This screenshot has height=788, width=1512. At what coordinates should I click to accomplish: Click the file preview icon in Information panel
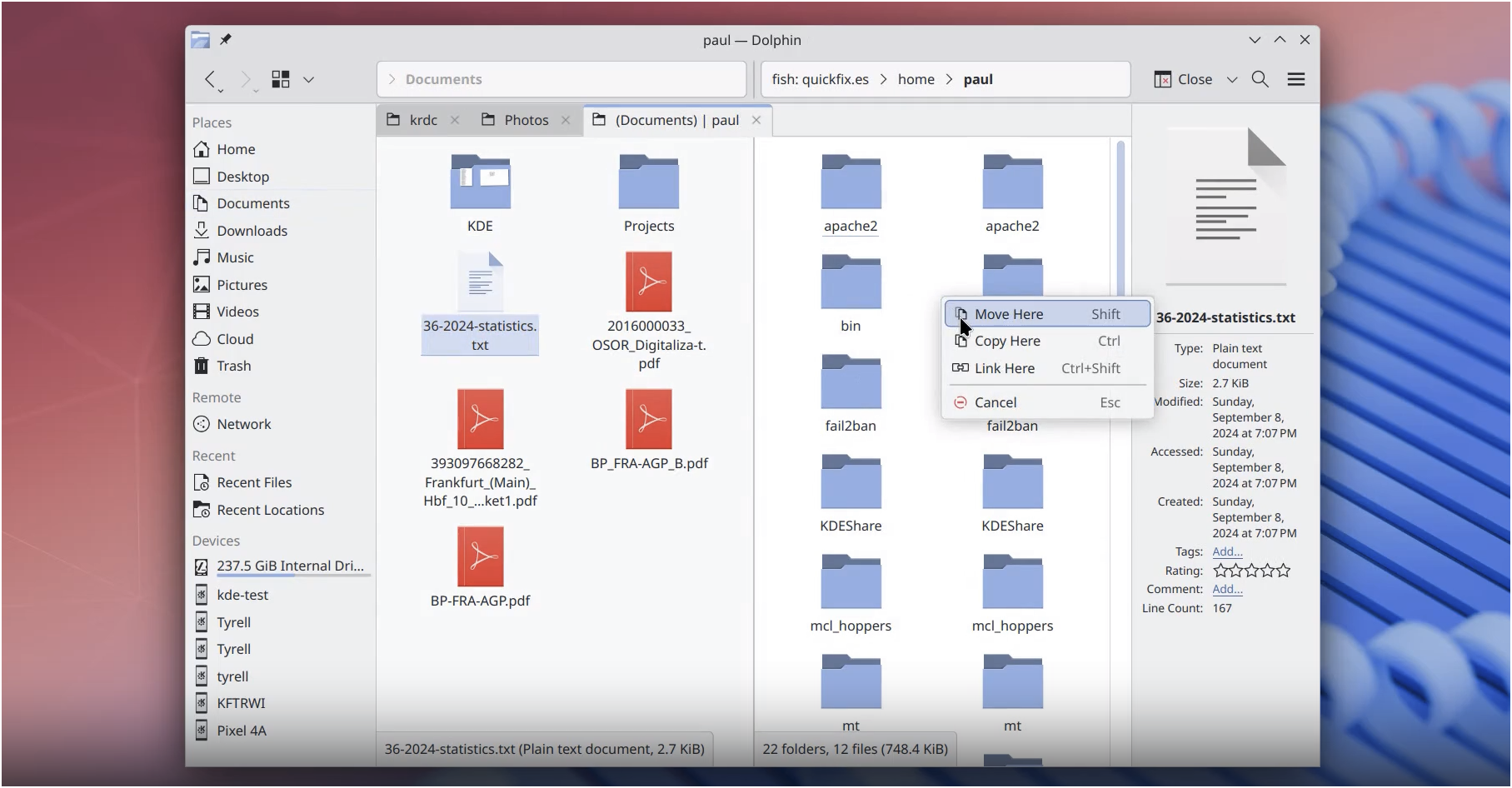(1226, 207)
